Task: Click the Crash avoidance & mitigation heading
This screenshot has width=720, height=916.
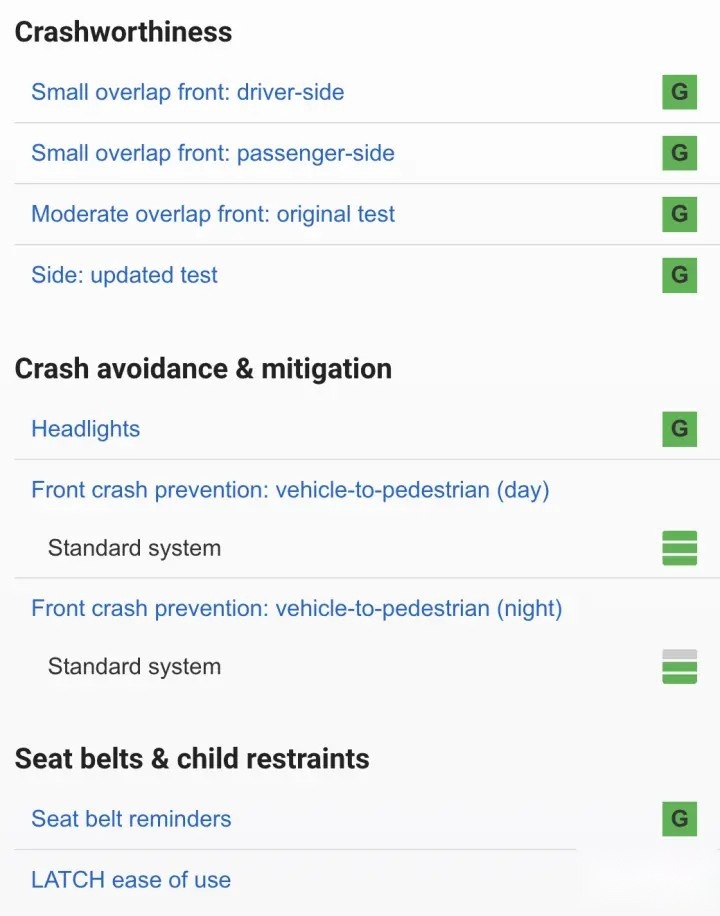Action: tap(203, 369)
